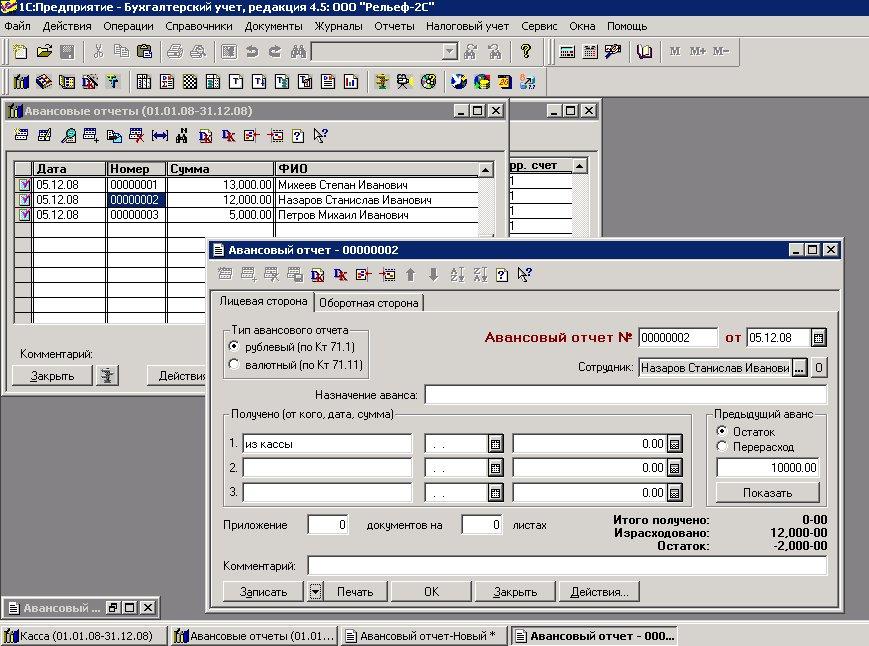Click the question mark icon in document toolbar

tap(502, 275)
